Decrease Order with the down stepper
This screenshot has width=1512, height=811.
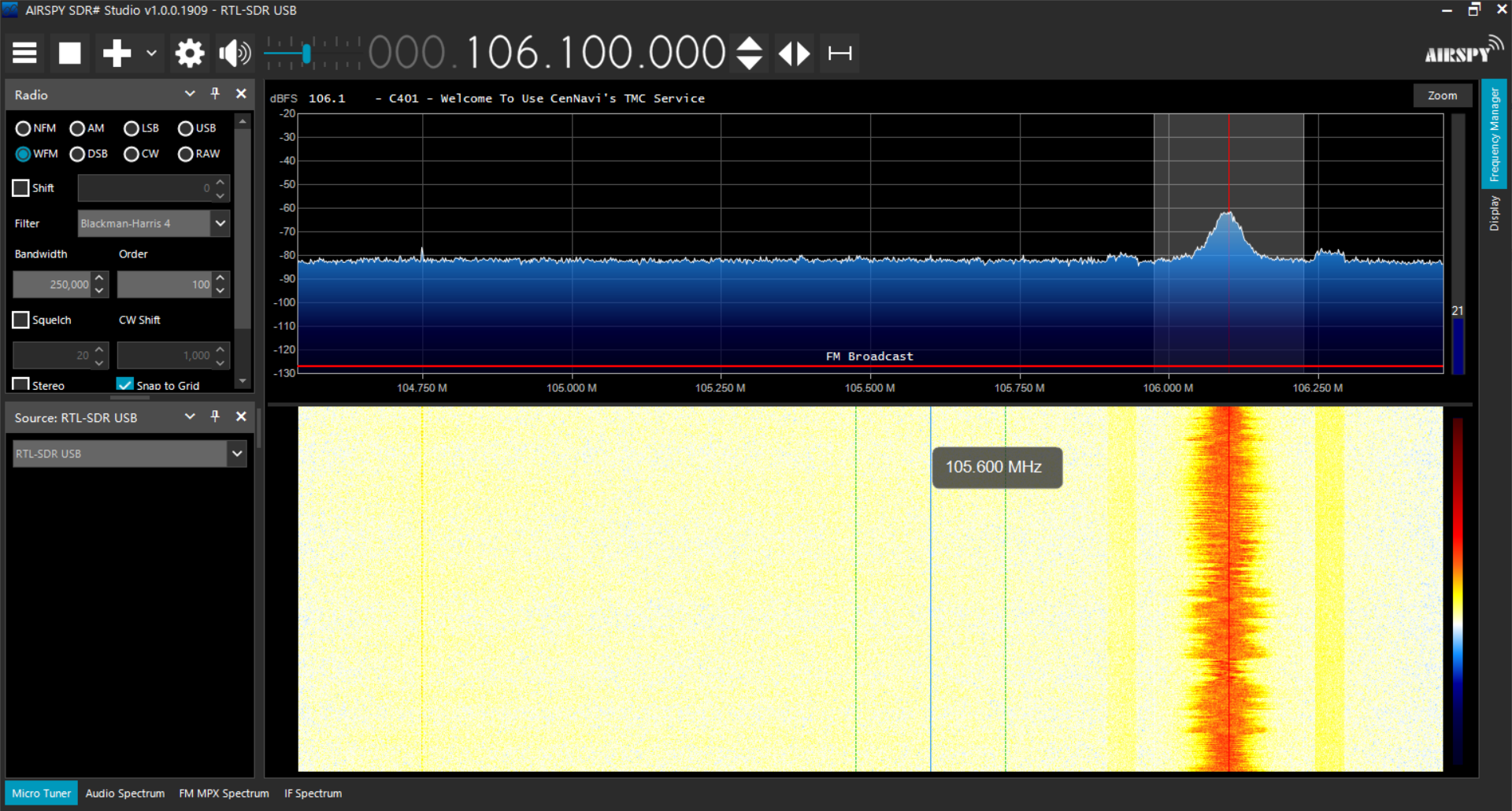(220, 291)
